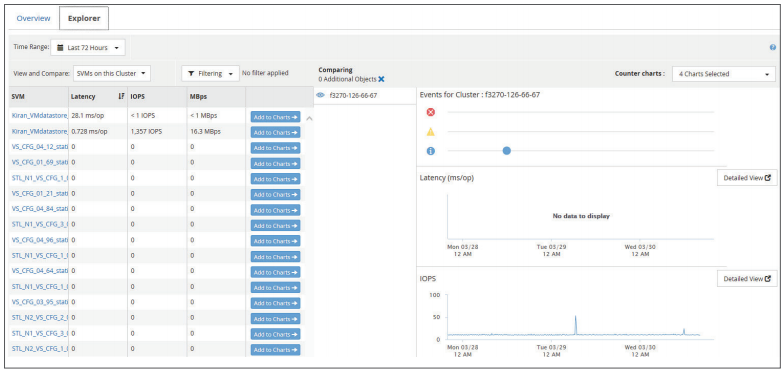The image size is (784, 372).
Task: Click the No filter applied text
Action: coord(265,73)
